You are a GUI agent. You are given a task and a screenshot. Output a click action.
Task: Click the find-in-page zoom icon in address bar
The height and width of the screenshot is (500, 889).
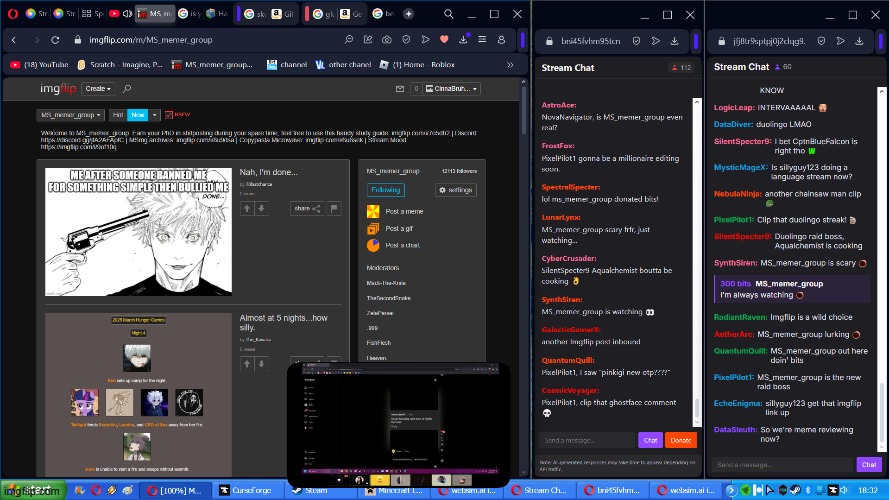click(349, 40)
